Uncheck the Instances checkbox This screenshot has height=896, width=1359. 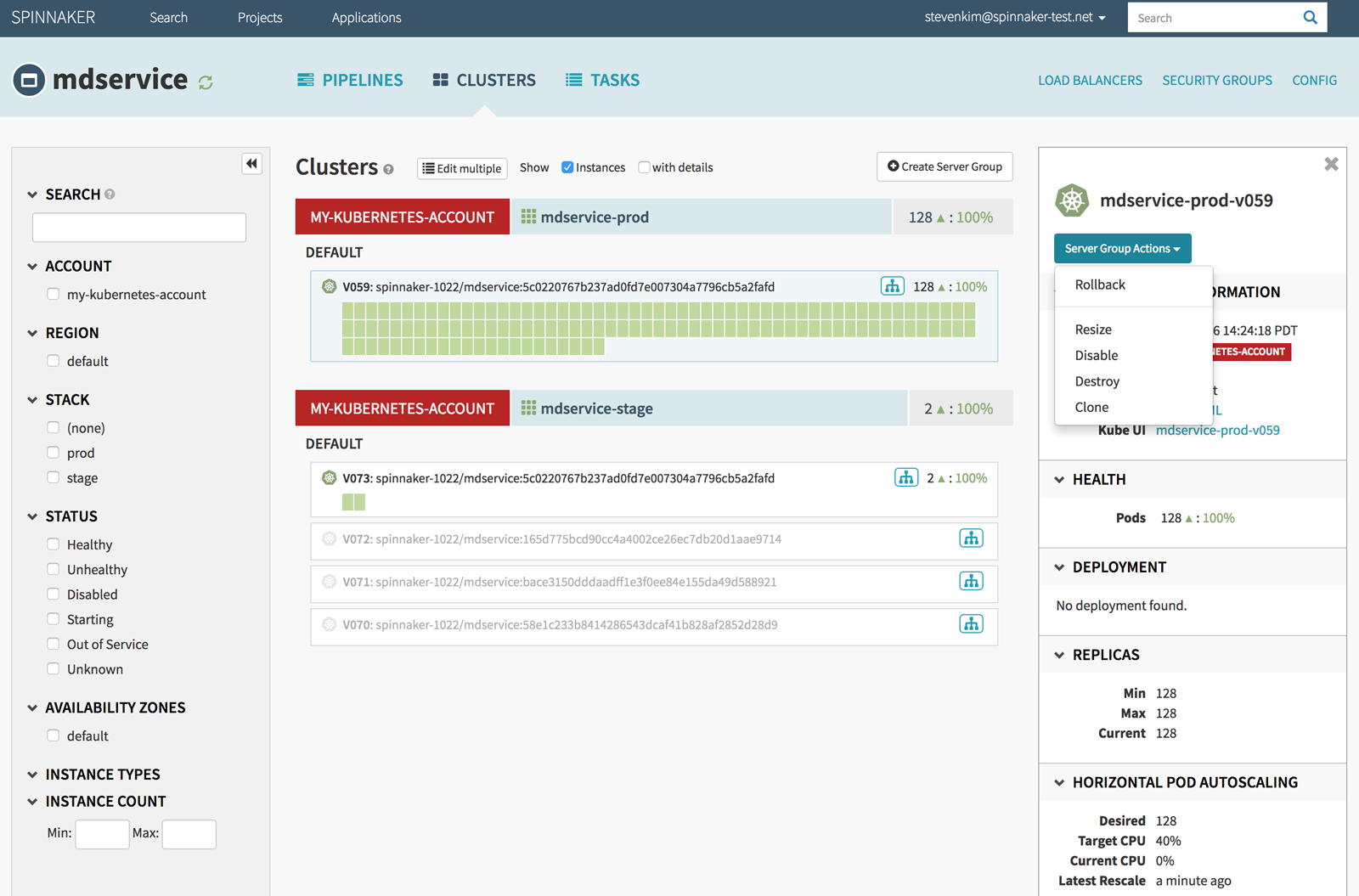click(567, 167)
